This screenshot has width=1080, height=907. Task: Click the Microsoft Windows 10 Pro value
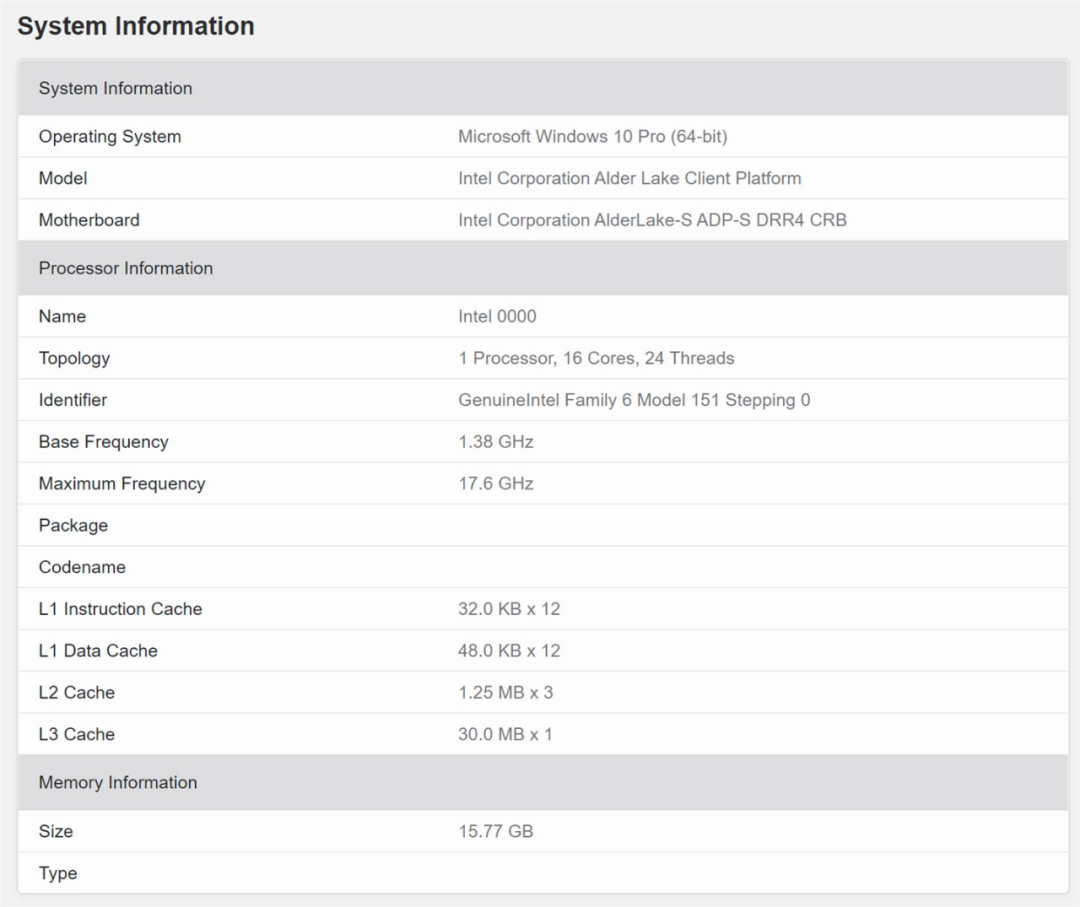(592, 136)
